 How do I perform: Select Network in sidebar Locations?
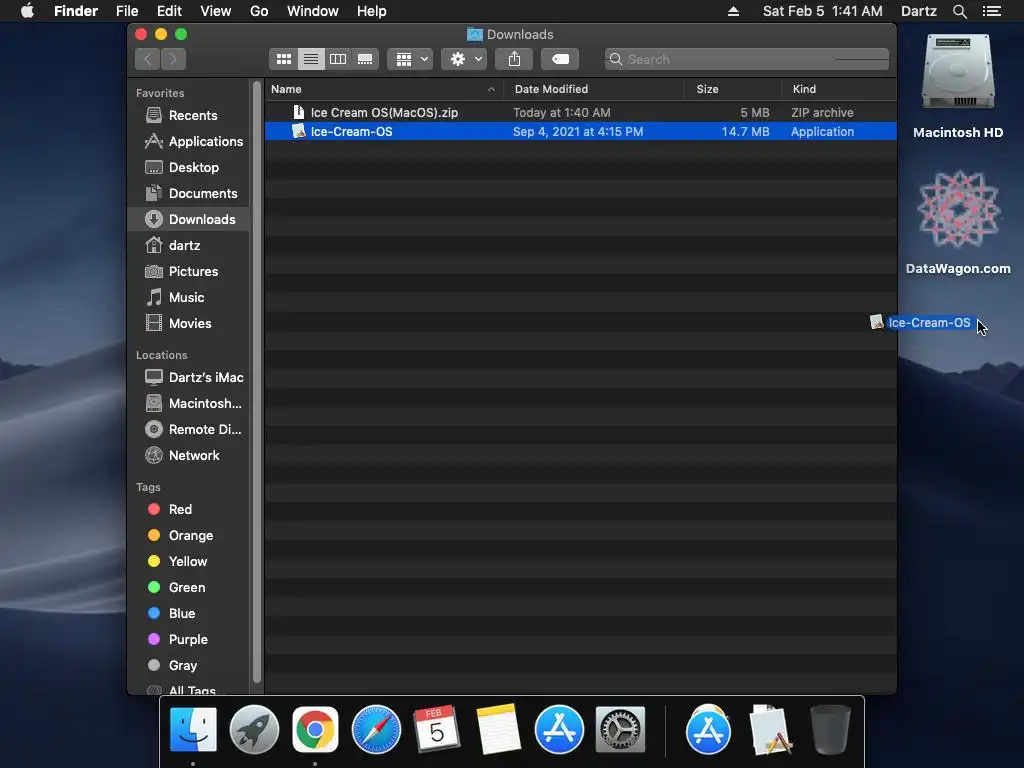189,456
